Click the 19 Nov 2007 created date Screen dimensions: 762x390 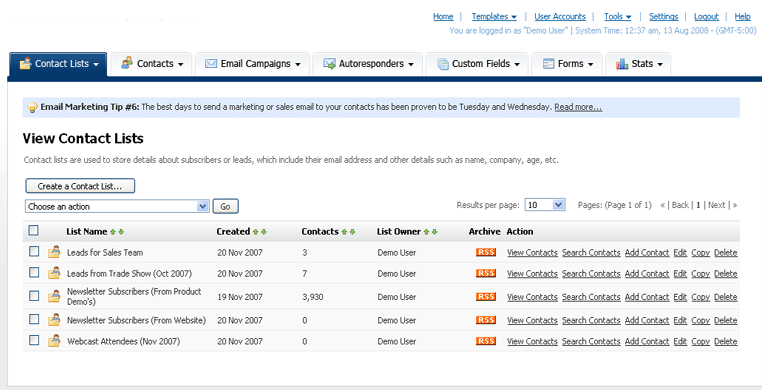pos(240,297)
